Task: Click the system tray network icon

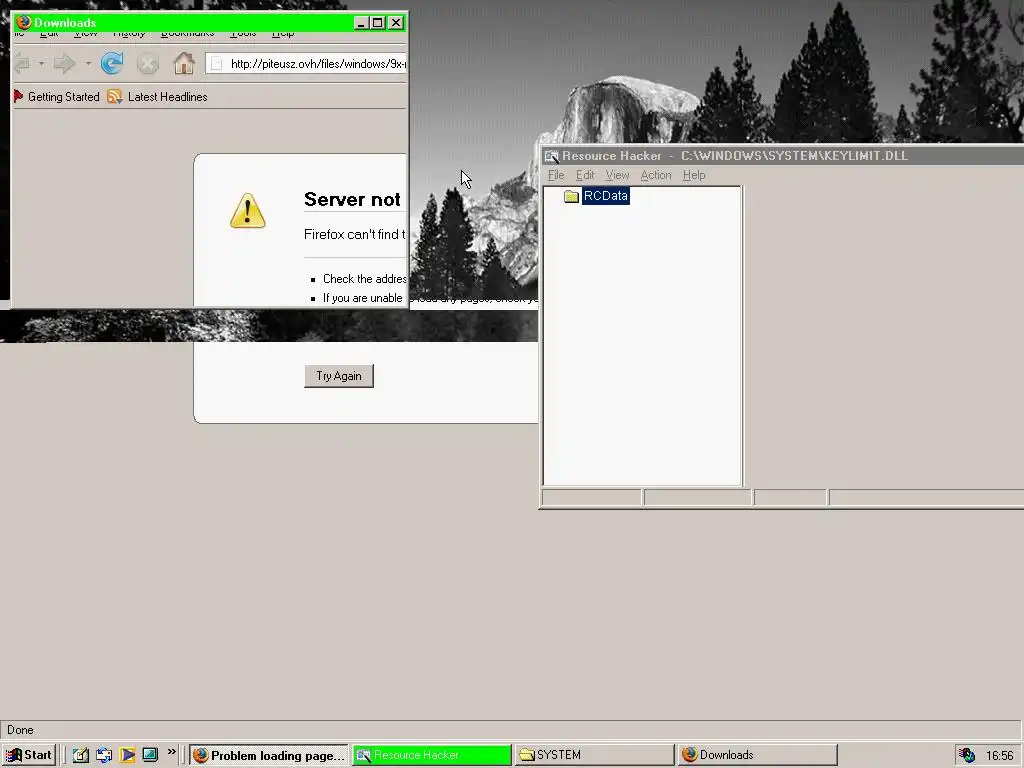Action: [x=967, y=755]
